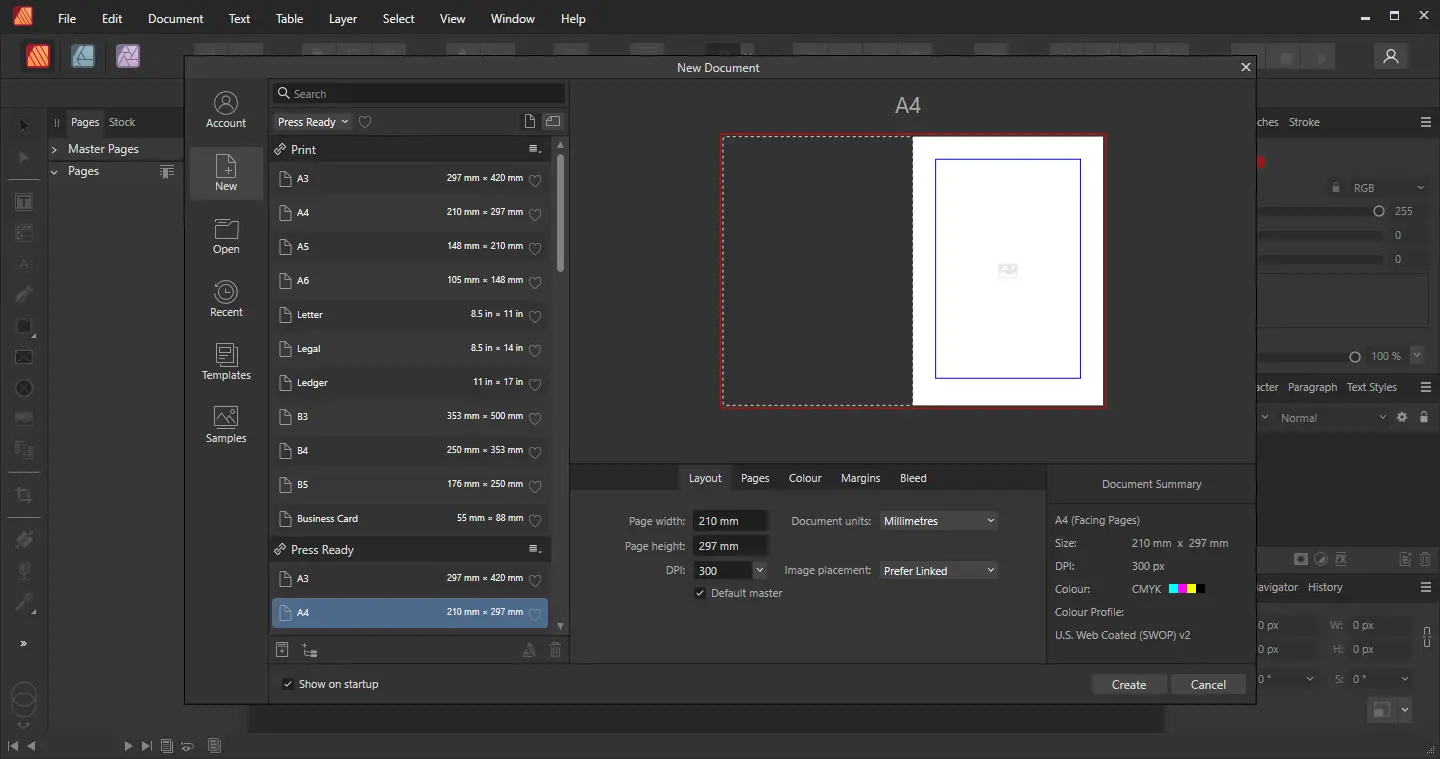Open the Document units dropdown
The image size is (1440, 759).
tap(939, 521)
